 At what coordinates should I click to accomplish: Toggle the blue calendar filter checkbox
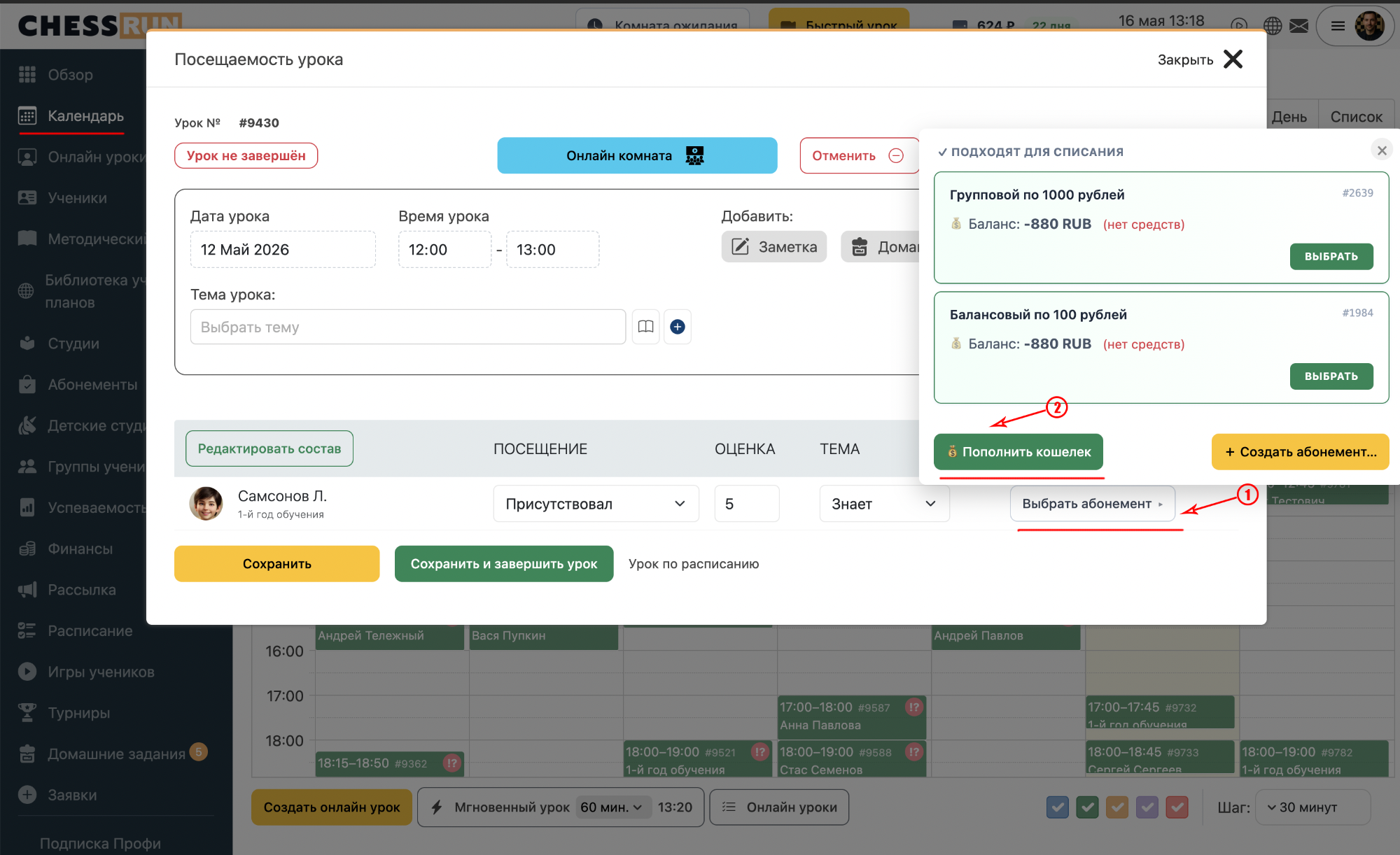tap(1058, 807)
